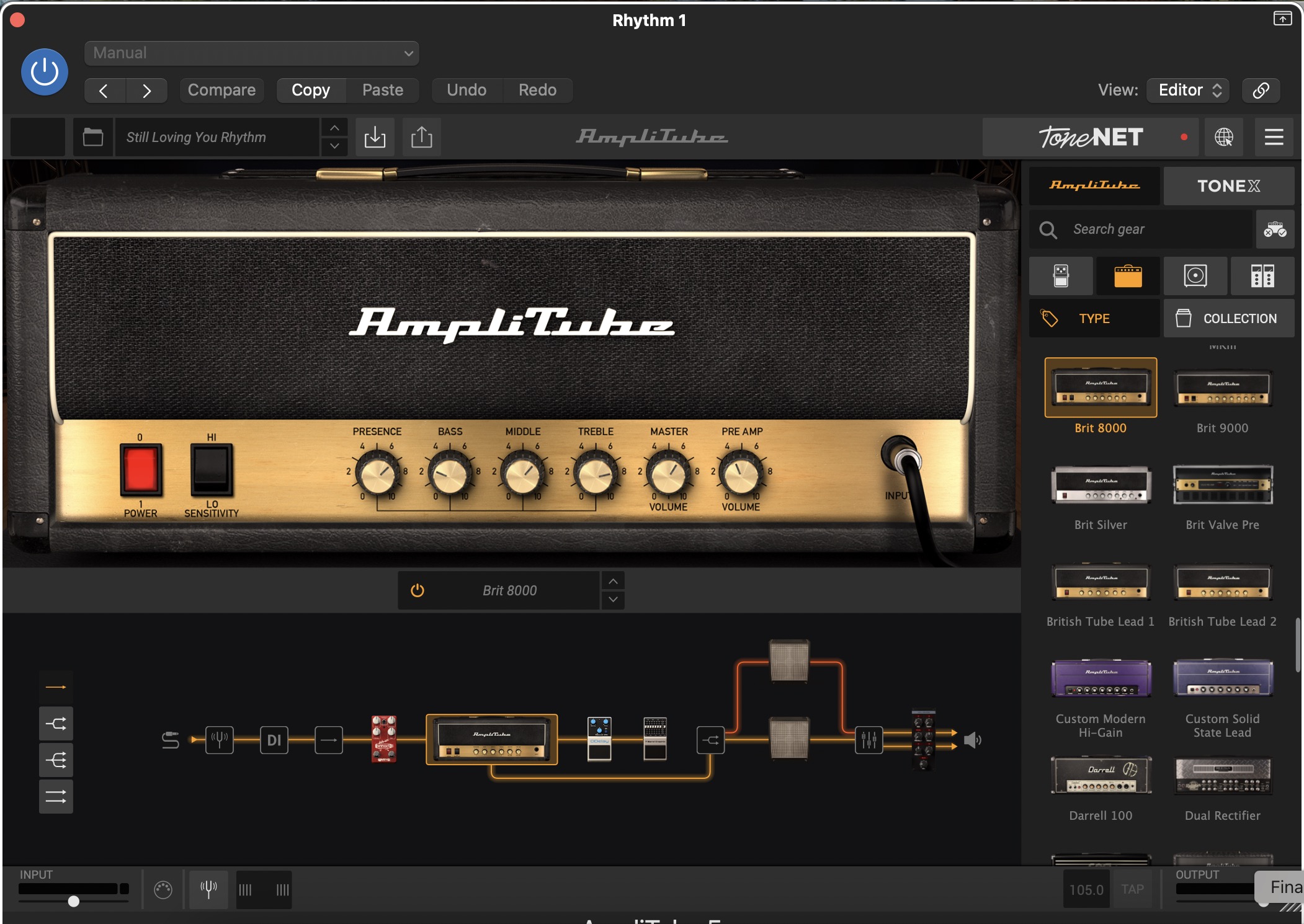
Task: Click the globe web icon
Action: [1223, 137]
